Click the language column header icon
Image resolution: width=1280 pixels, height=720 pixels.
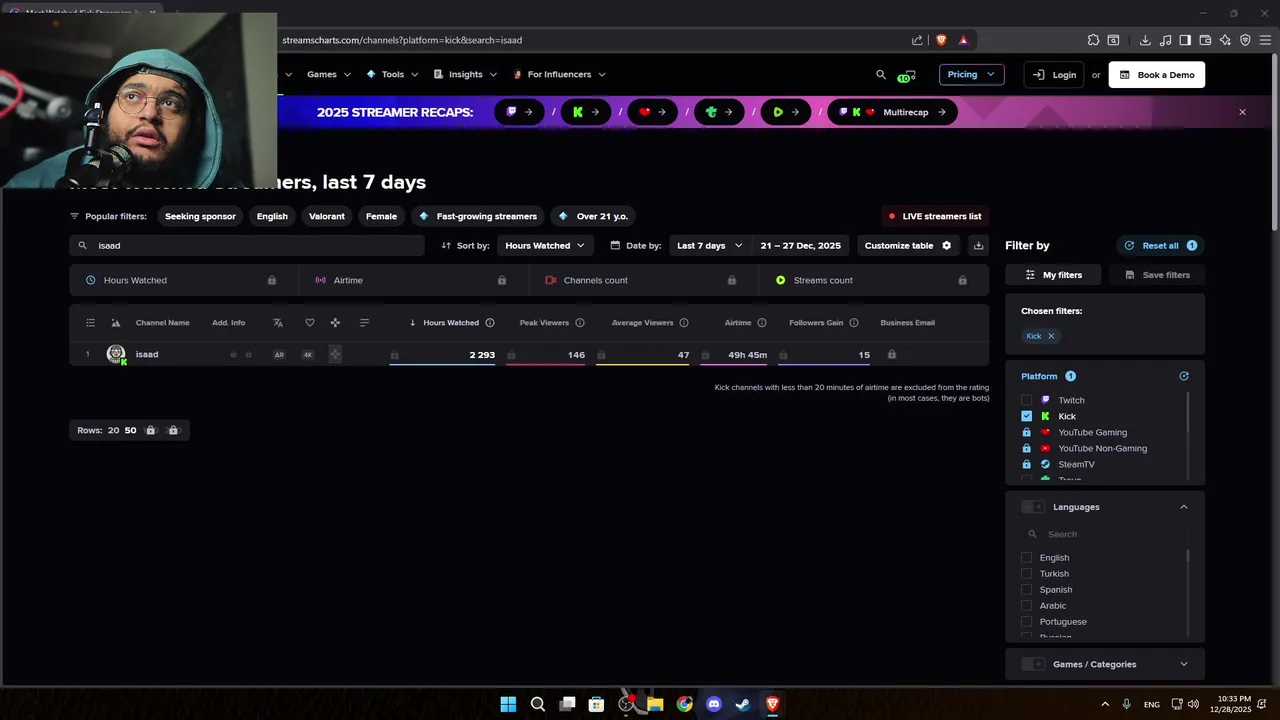point(278,323)
